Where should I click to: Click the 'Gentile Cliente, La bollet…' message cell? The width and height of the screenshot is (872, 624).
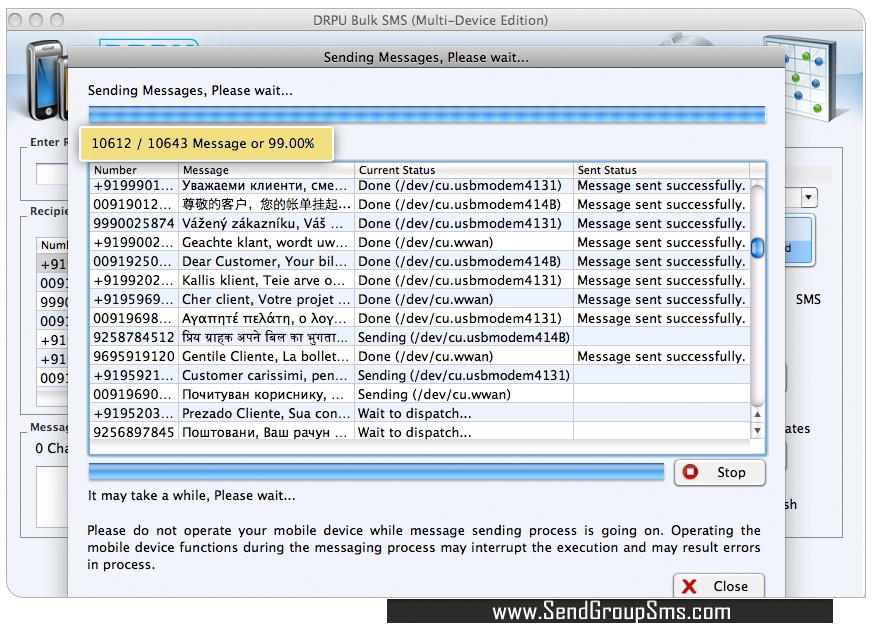(266, 356)
